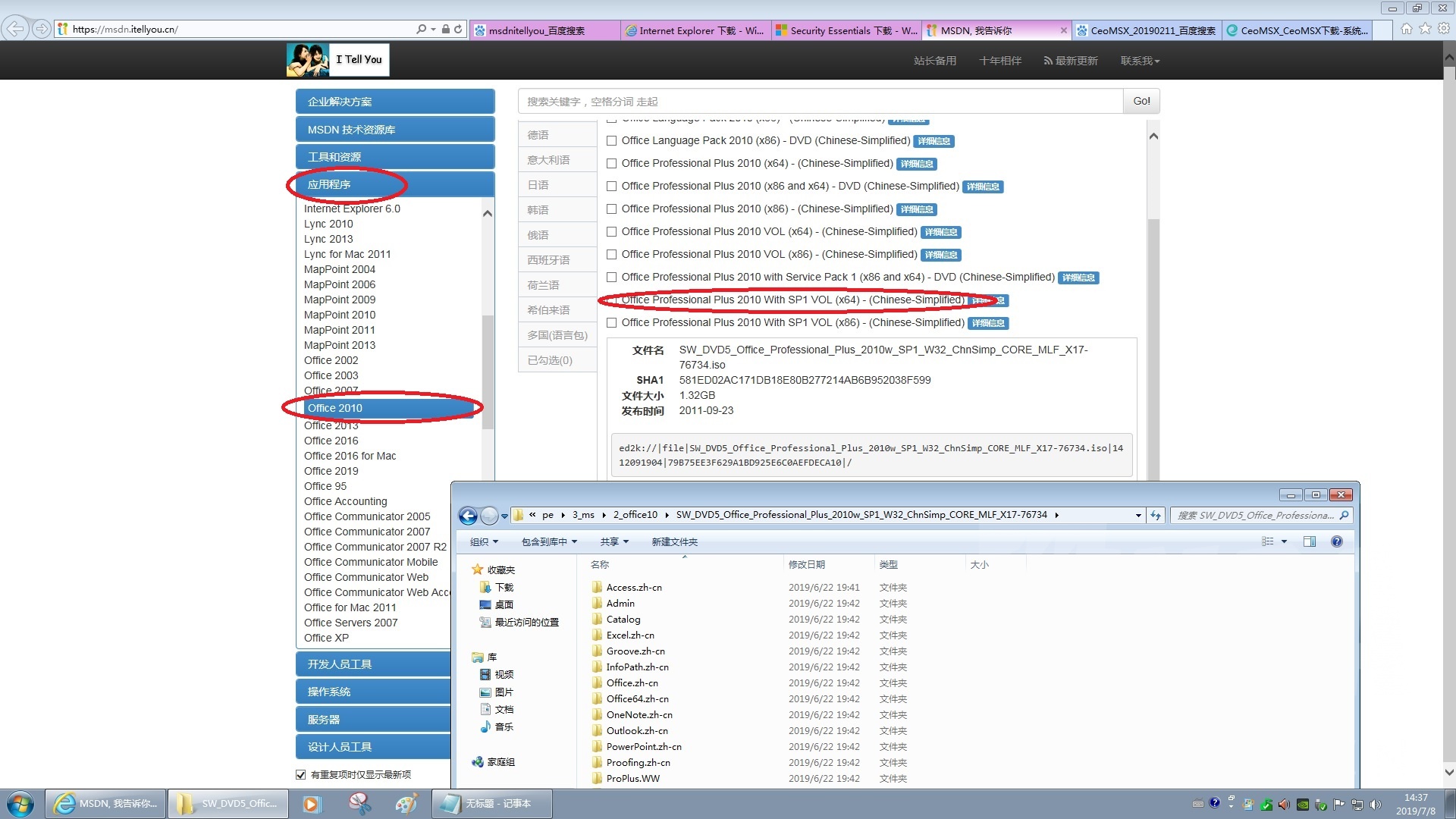Image resolution: width=1456 pixels, height=819 pixels.
Task: Switch to the Security Essentials browser tab
Action: click(x=846, y=30)
